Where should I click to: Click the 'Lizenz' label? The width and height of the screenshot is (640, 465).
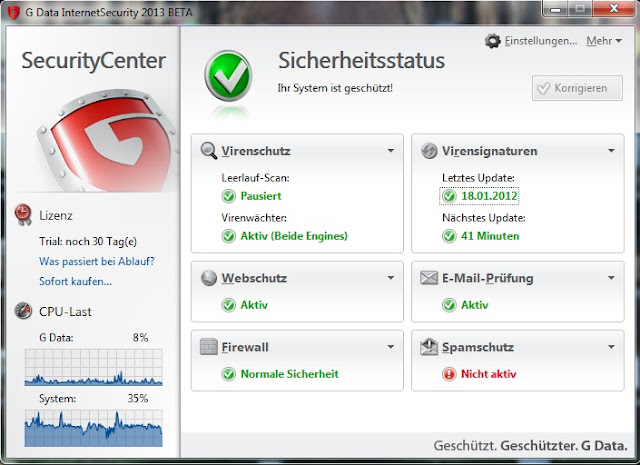[x=56, y=216]
